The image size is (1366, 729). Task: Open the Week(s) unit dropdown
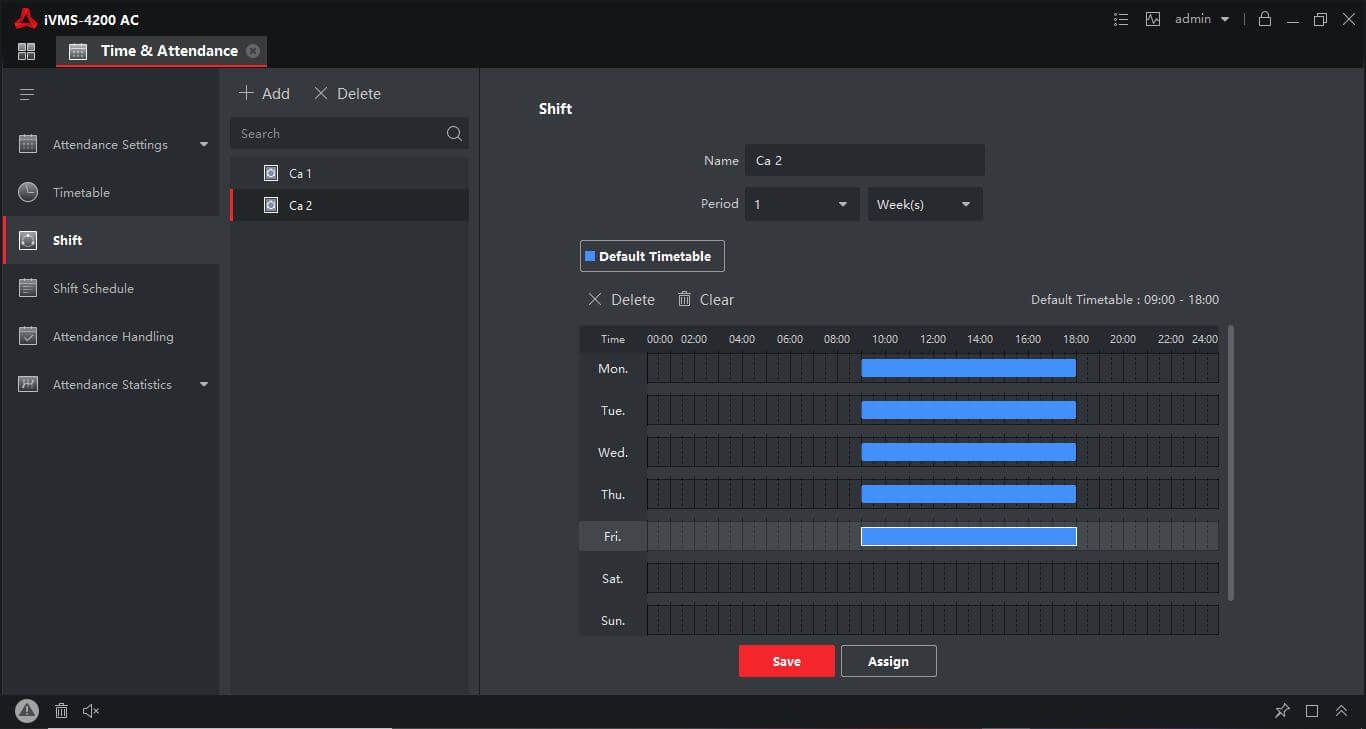(x=925, y=204)
